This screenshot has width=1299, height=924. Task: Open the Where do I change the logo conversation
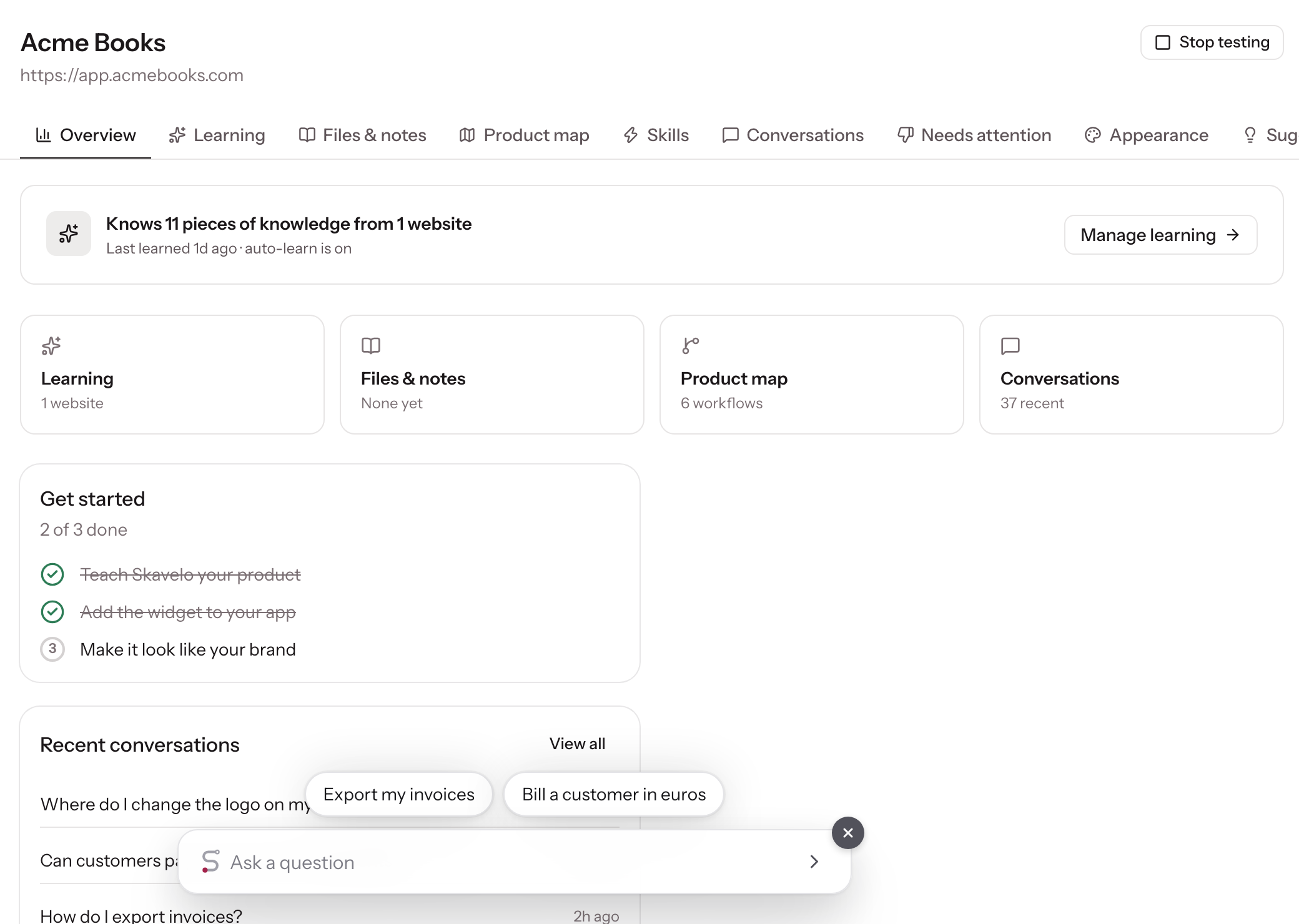175,804
